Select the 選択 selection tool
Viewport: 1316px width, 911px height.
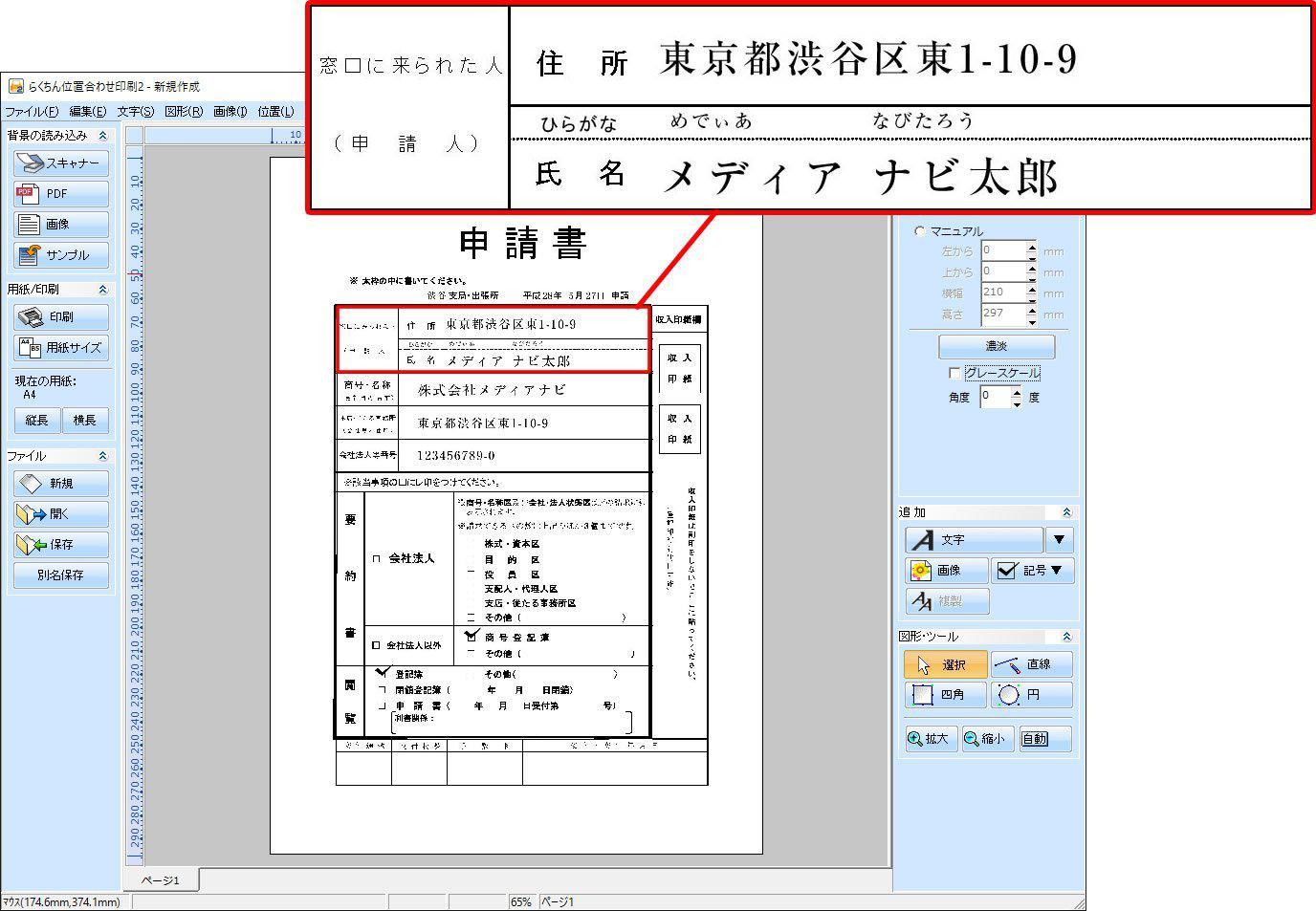943,663
